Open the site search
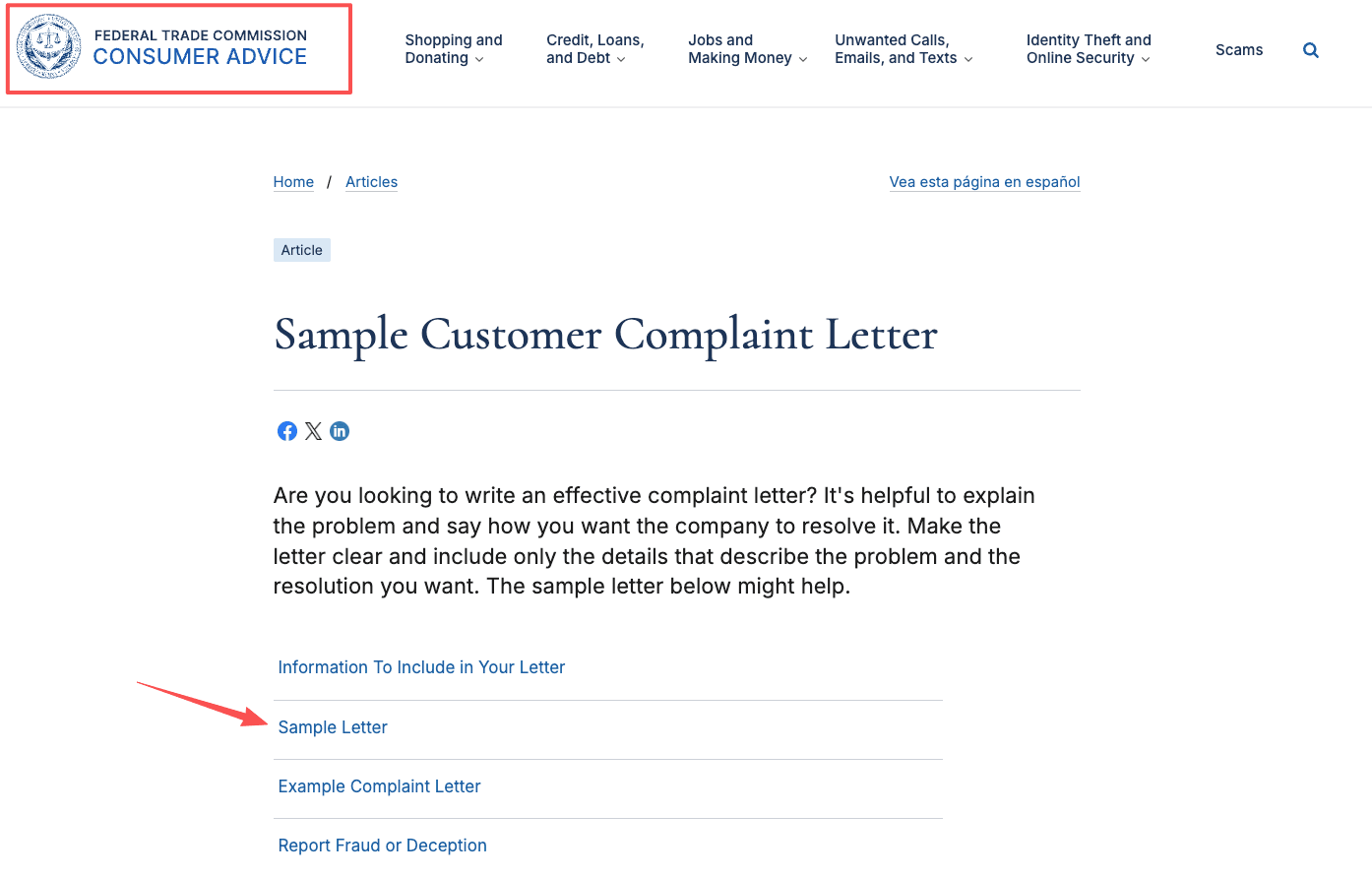1372x877 pixels. coord(1310,49)
